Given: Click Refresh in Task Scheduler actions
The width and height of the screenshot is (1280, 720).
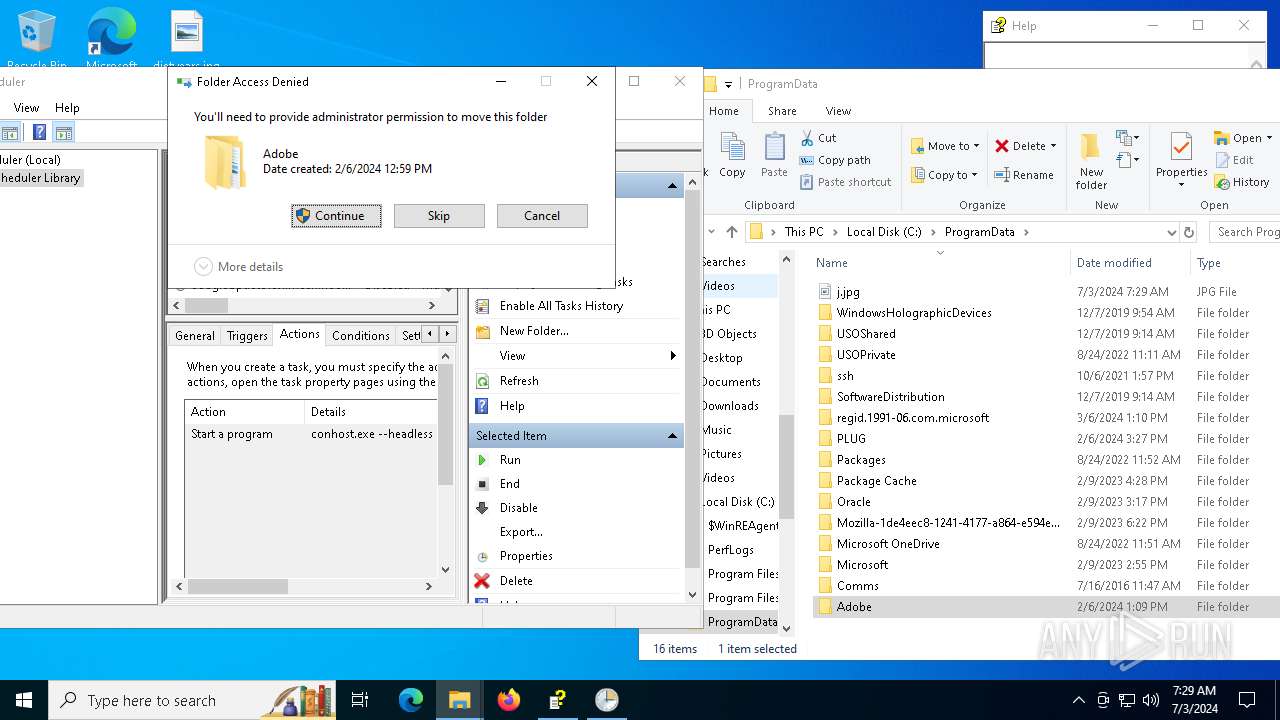Looking at the screenshot, I should point(519,381).
